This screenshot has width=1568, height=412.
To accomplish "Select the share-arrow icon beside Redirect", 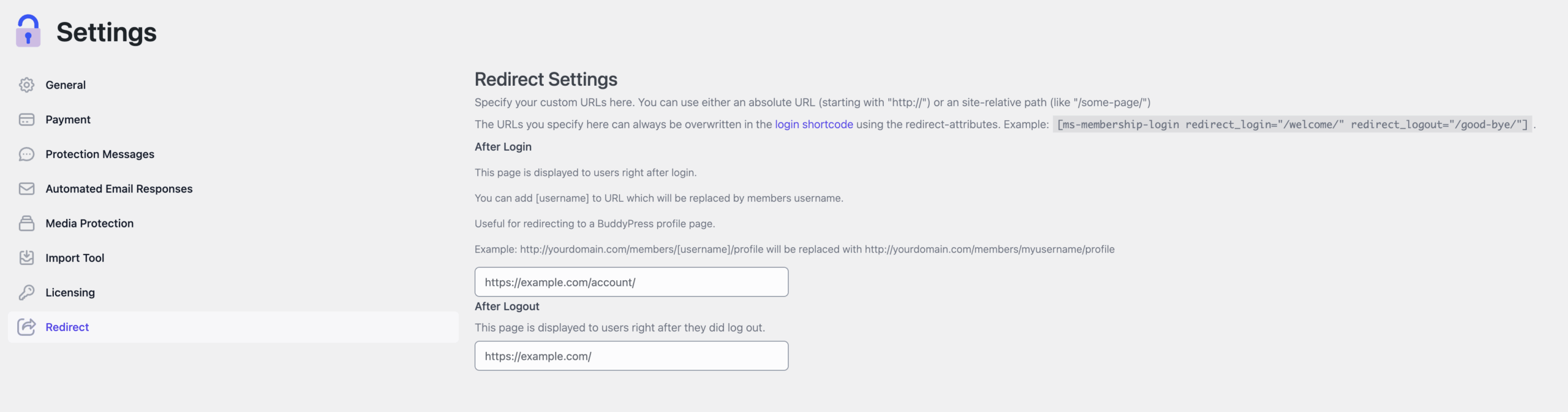I will [27, 327].
